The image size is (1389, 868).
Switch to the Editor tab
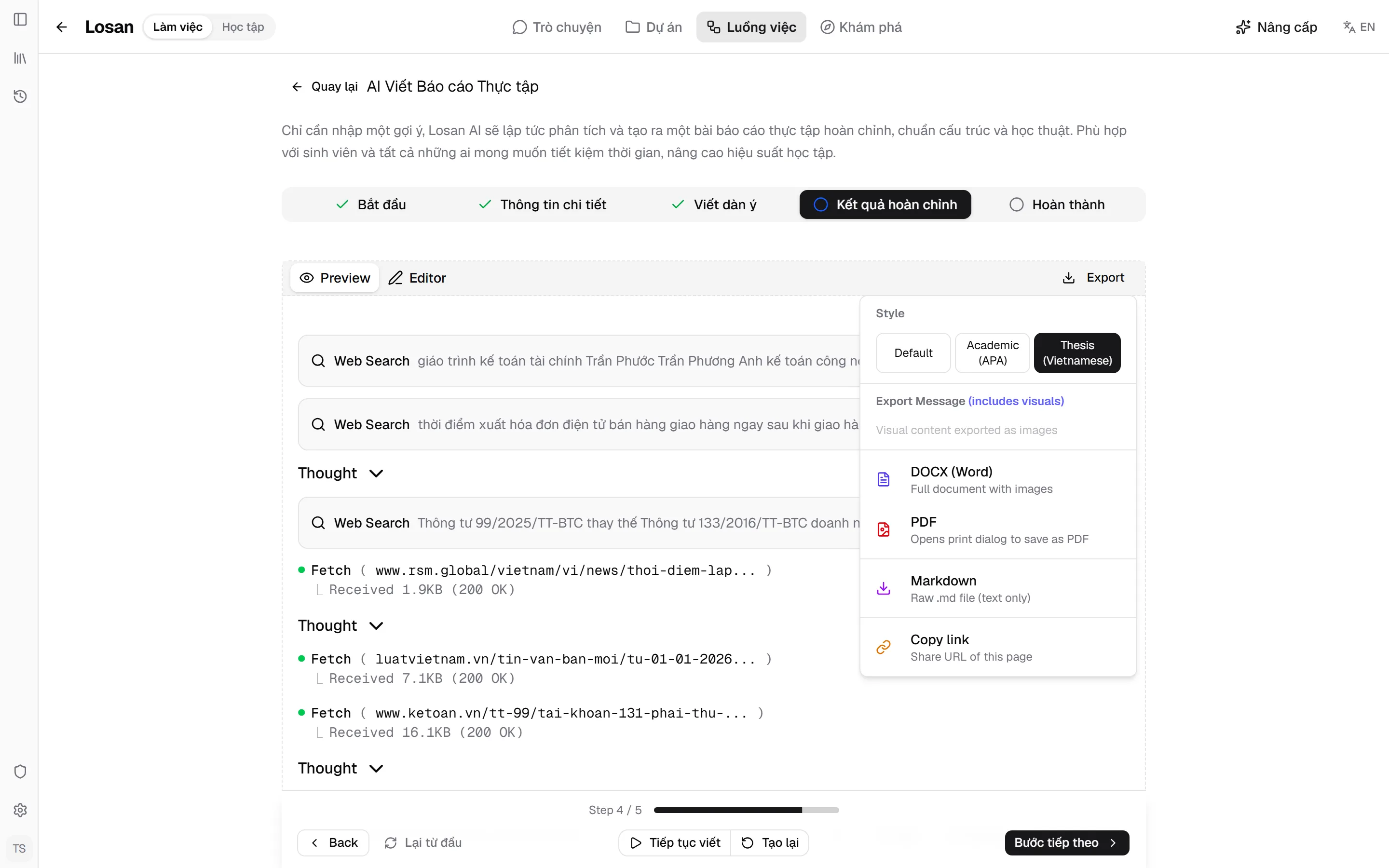(x=417, y=278)
